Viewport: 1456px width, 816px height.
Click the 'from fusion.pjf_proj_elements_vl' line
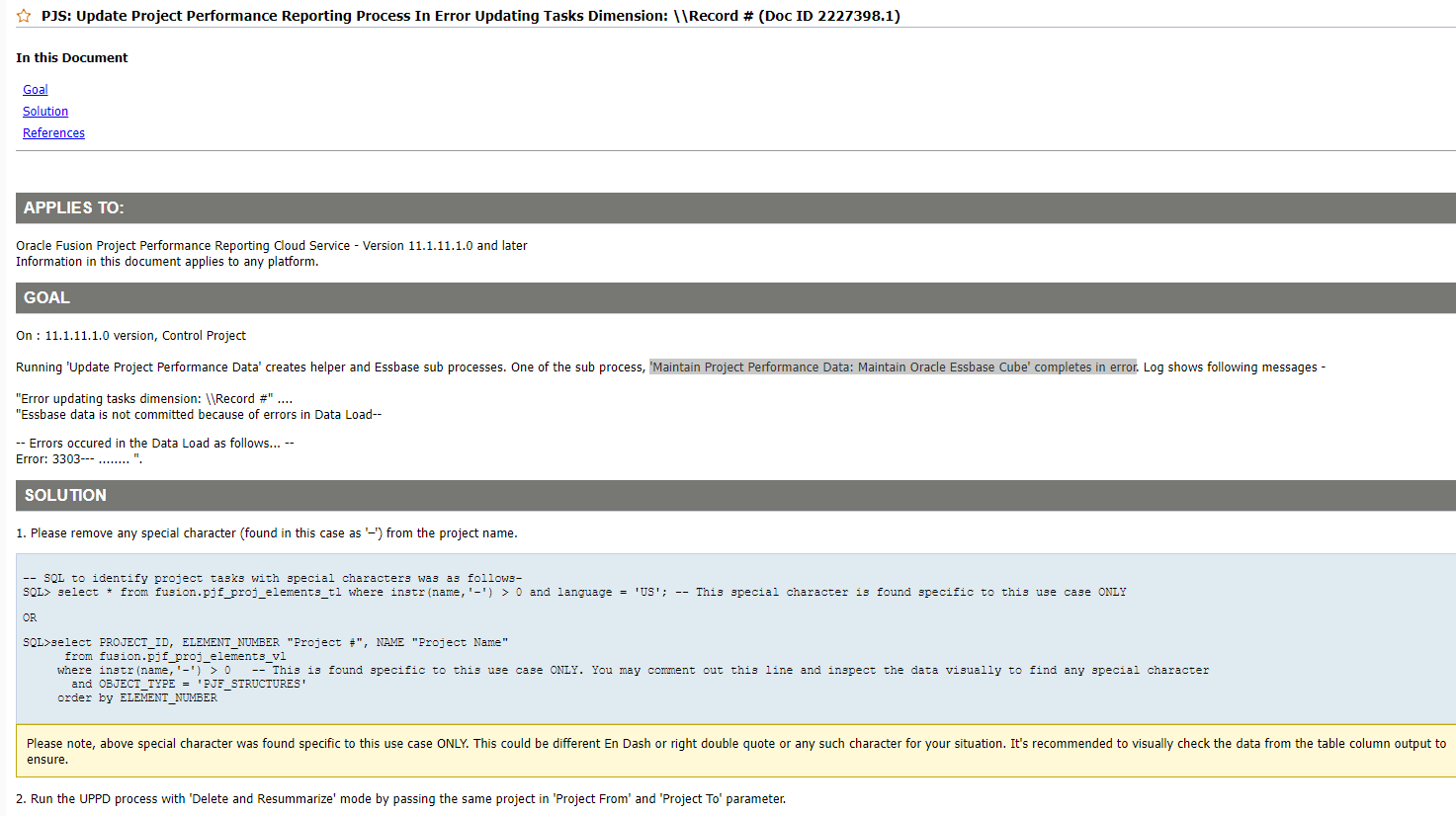pyautogui.click(x=175, y=656)
